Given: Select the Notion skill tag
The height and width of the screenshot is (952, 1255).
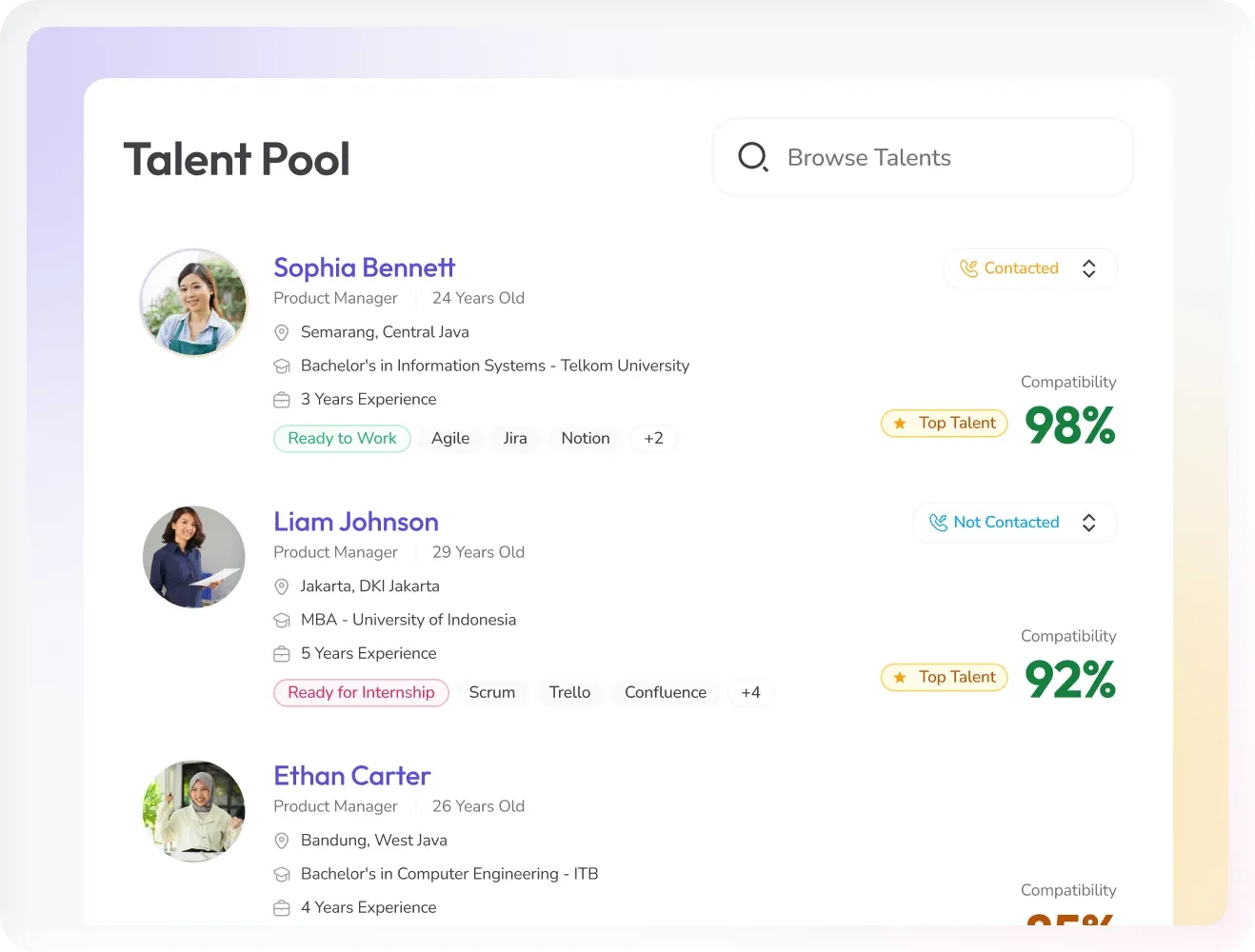Looking at the screenshot, I should (586, 438).
